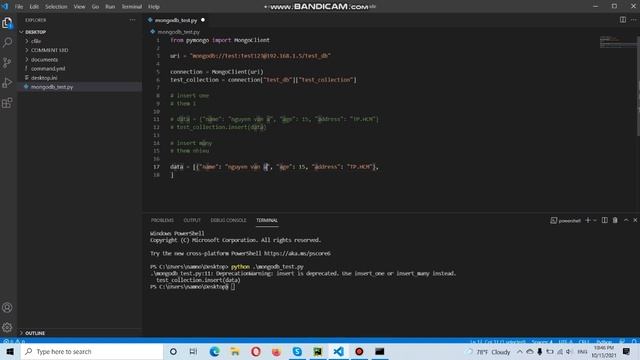Click the taskbar clock and date

[604, 351]
